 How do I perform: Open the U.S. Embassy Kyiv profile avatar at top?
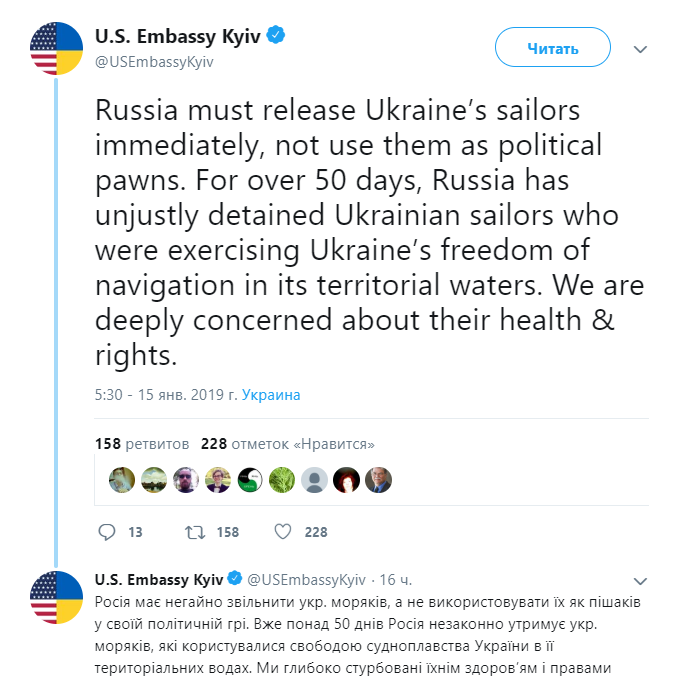[x=57, y=48]
